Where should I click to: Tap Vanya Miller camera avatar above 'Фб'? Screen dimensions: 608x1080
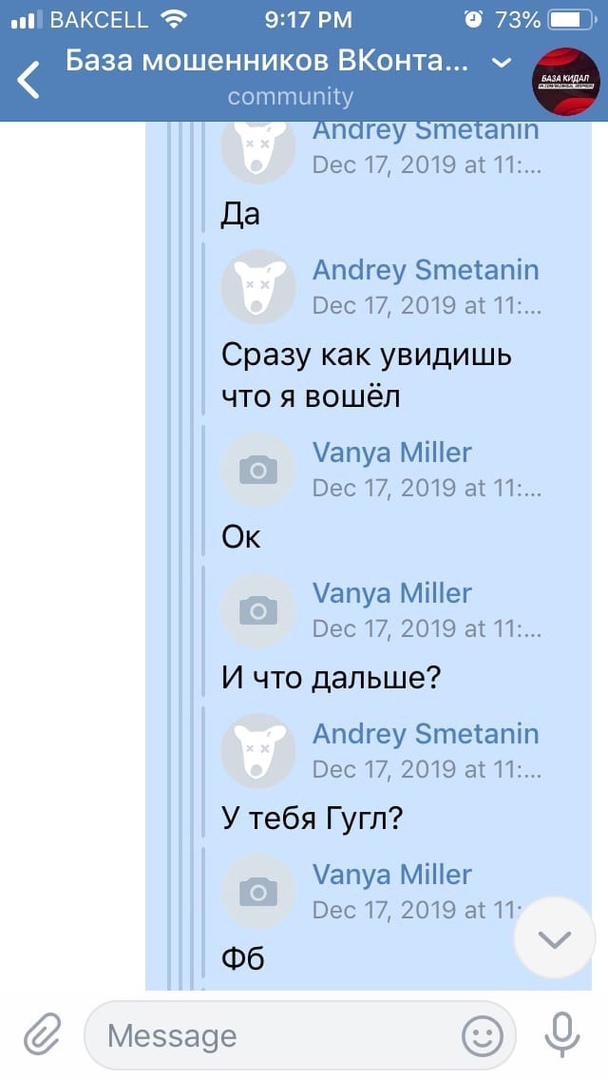[x=258, y=890]
